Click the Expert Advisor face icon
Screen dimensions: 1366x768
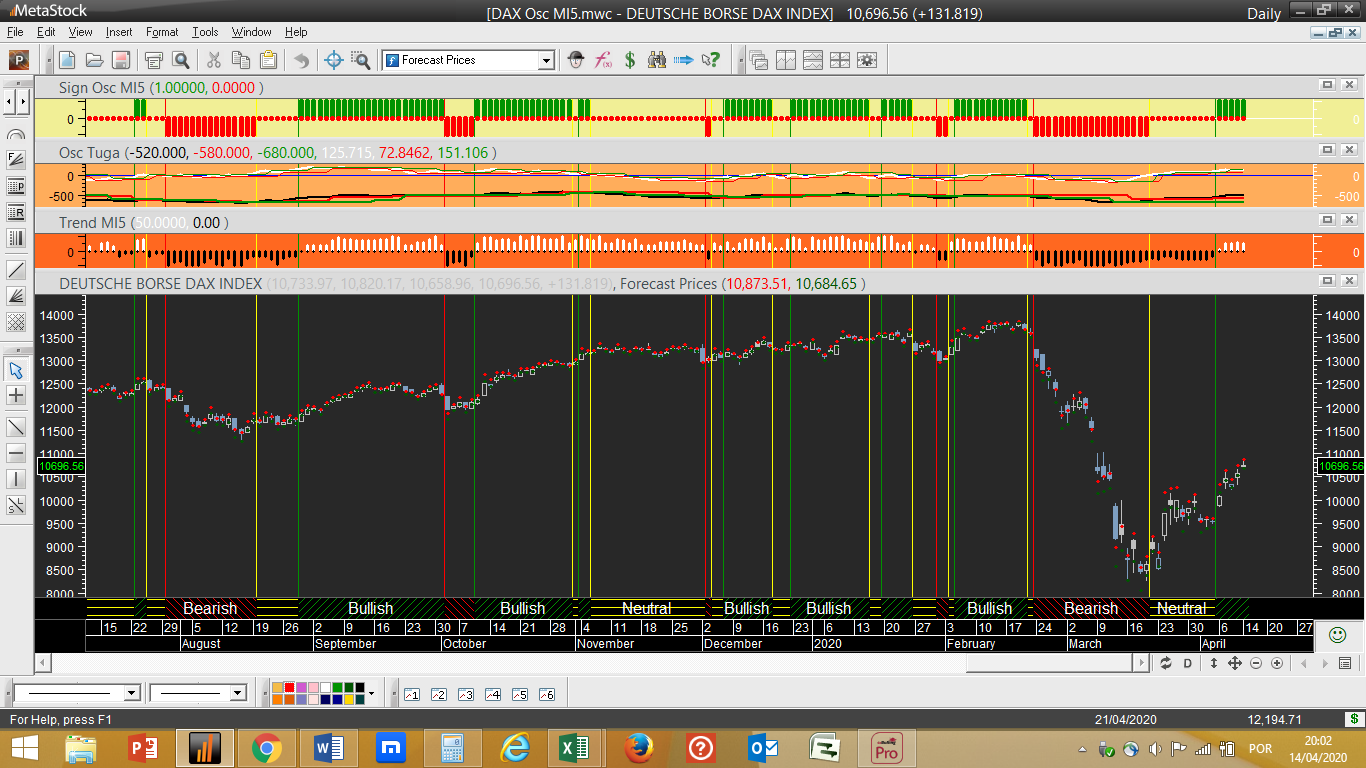coord(576,60)
